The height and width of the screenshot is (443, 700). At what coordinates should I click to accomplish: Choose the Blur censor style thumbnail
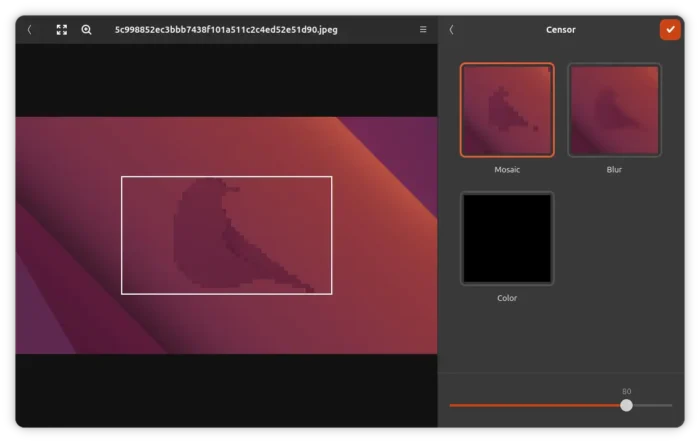point(614,110)
